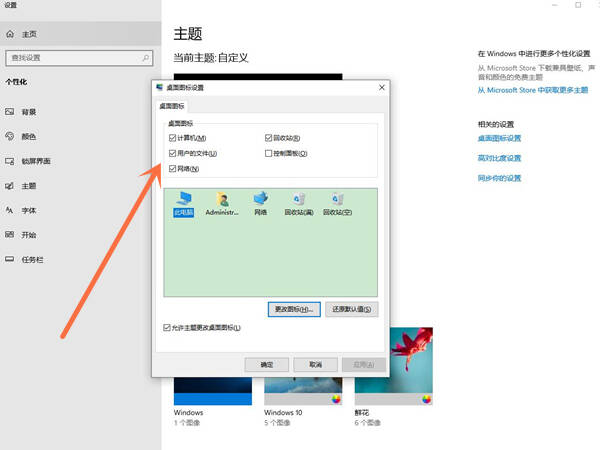Open the 同步你的设置 link
Screen dimensions: 600x450
499,178
